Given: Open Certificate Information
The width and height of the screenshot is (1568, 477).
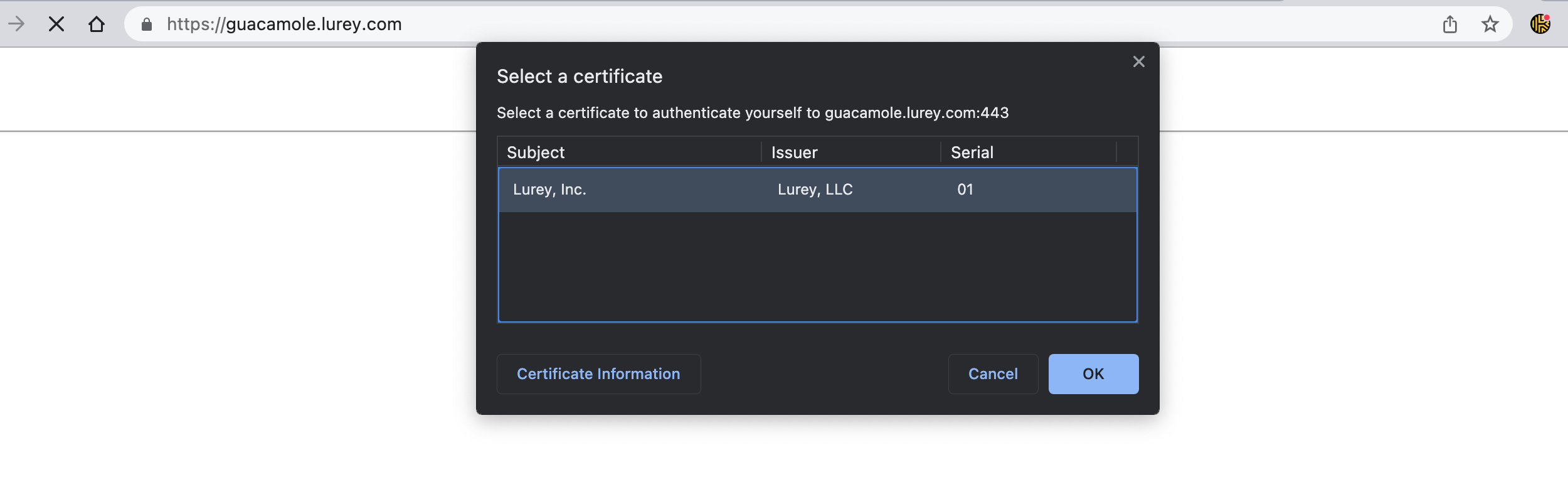Looking at the screenshot, I should pos(598,374).
